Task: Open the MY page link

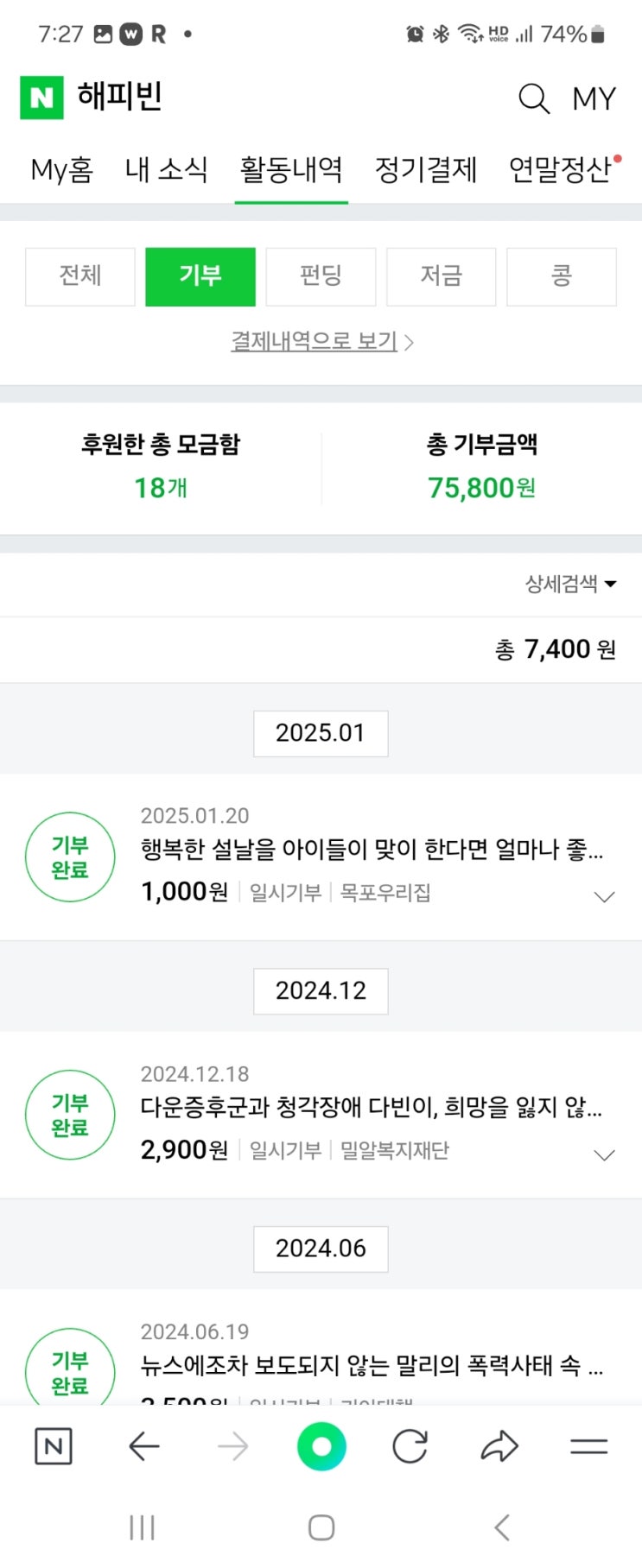Action: (x=594, y=98)
